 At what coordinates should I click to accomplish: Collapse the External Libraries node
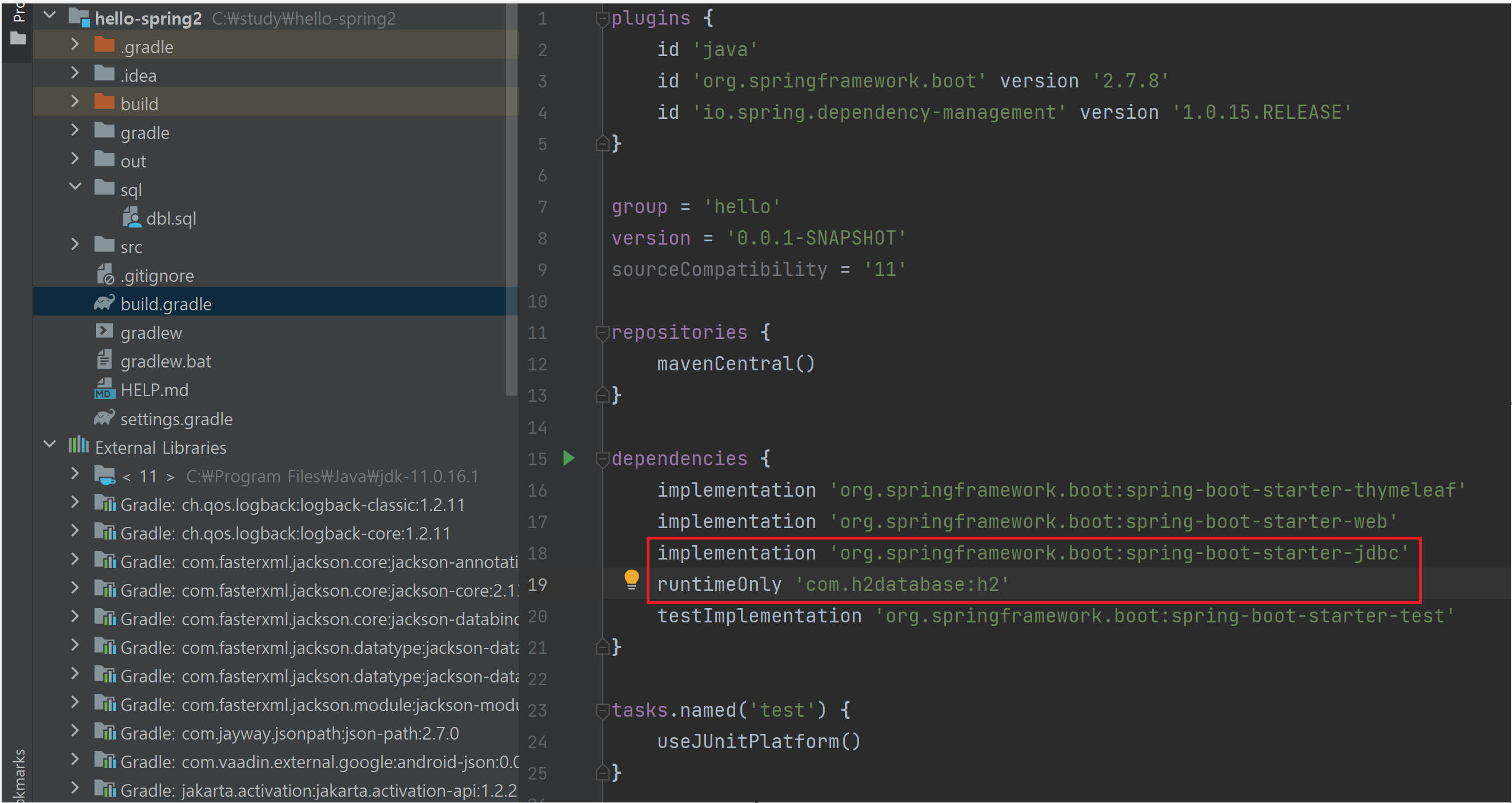[x=49, y=445]
